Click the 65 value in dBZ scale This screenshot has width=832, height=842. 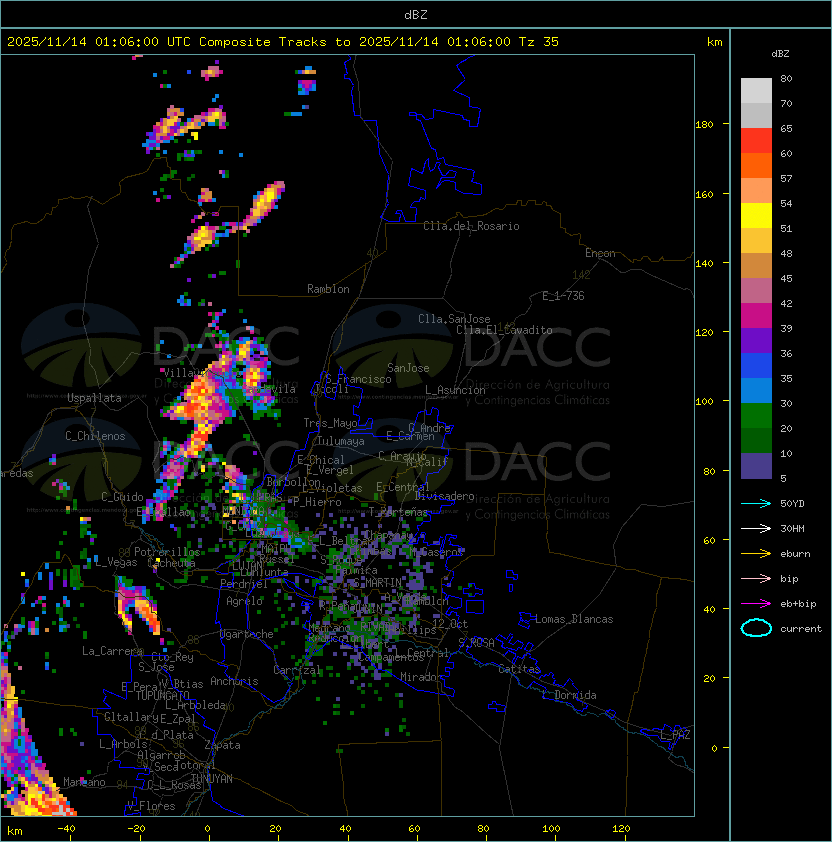click(786, 128)
